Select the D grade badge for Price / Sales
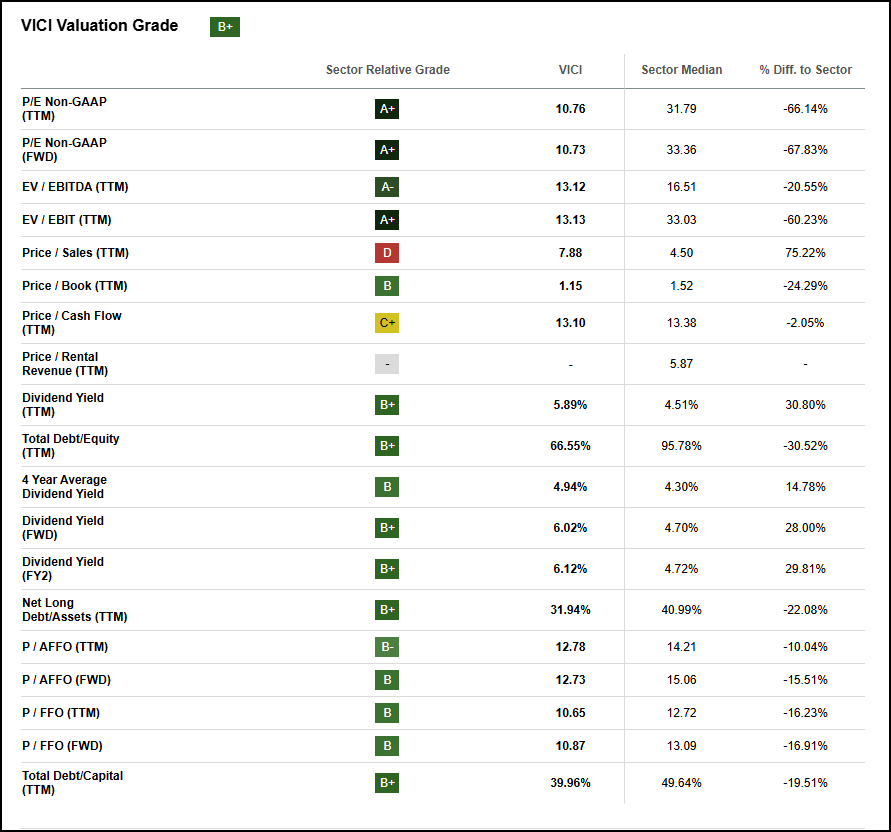 click(x=387, y=253)
